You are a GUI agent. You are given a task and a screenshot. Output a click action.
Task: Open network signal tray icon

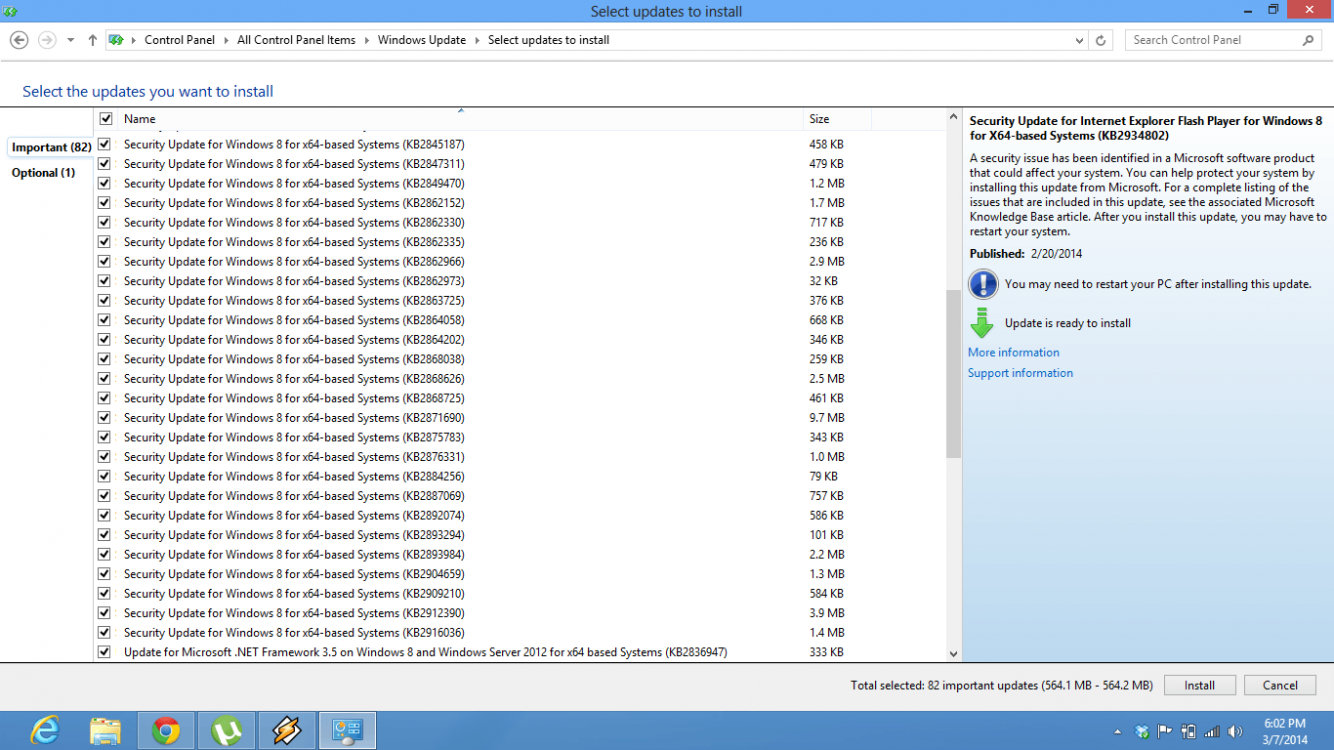click(1212, 732)
